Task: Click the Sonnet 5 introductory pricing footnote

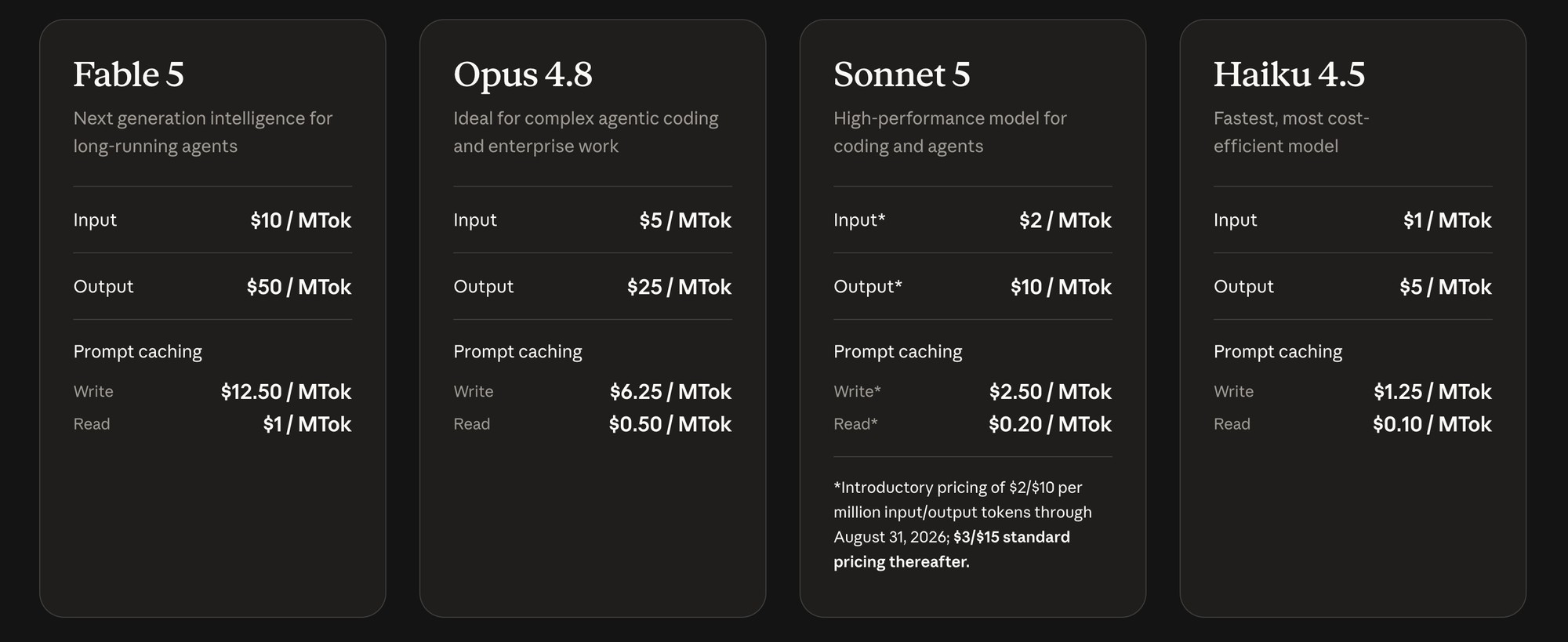Action: 963,524
